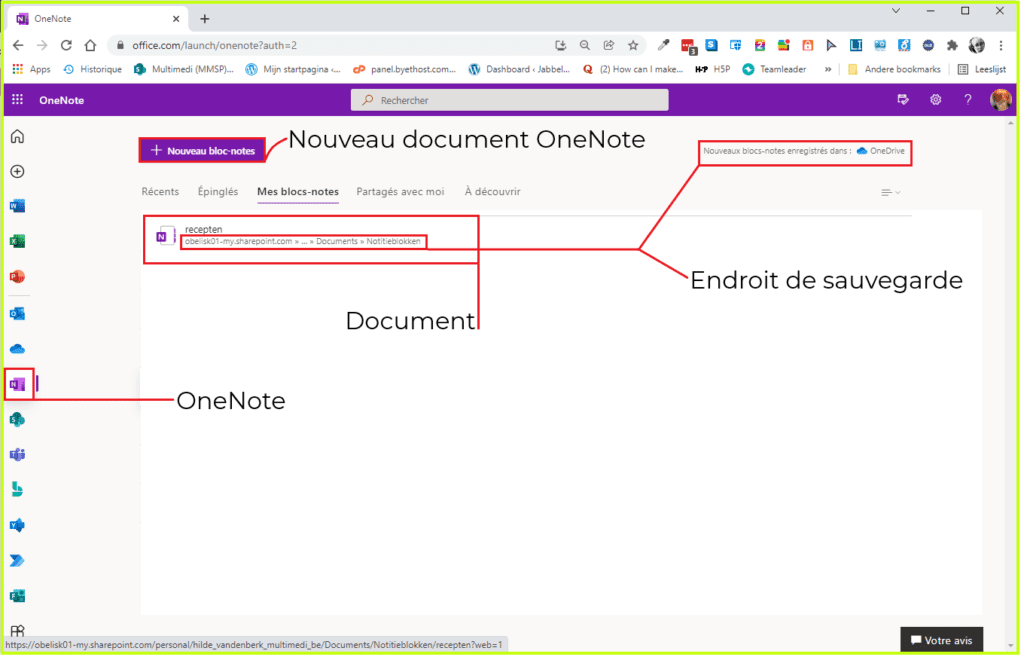Open the Andere bookmarks folder

pos(894,69)
